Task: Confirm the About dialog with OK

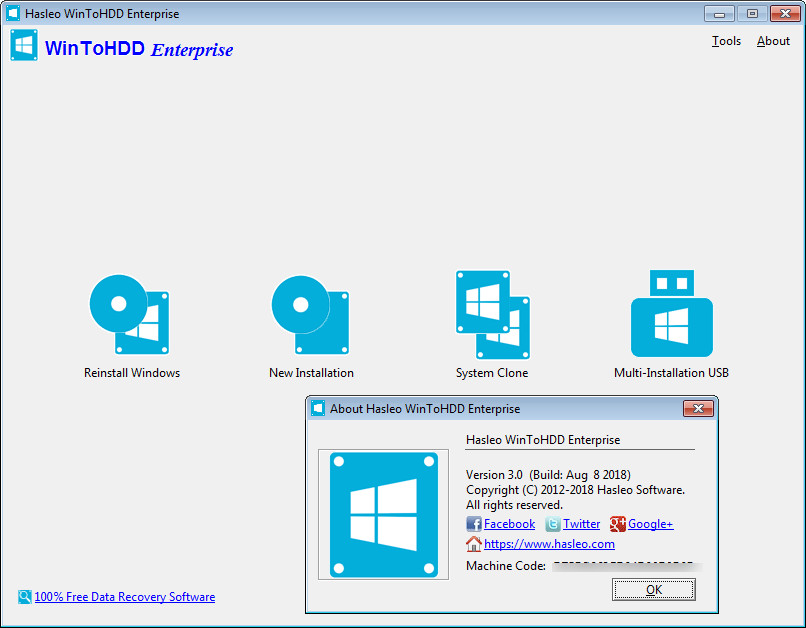Action: (653, 589)
